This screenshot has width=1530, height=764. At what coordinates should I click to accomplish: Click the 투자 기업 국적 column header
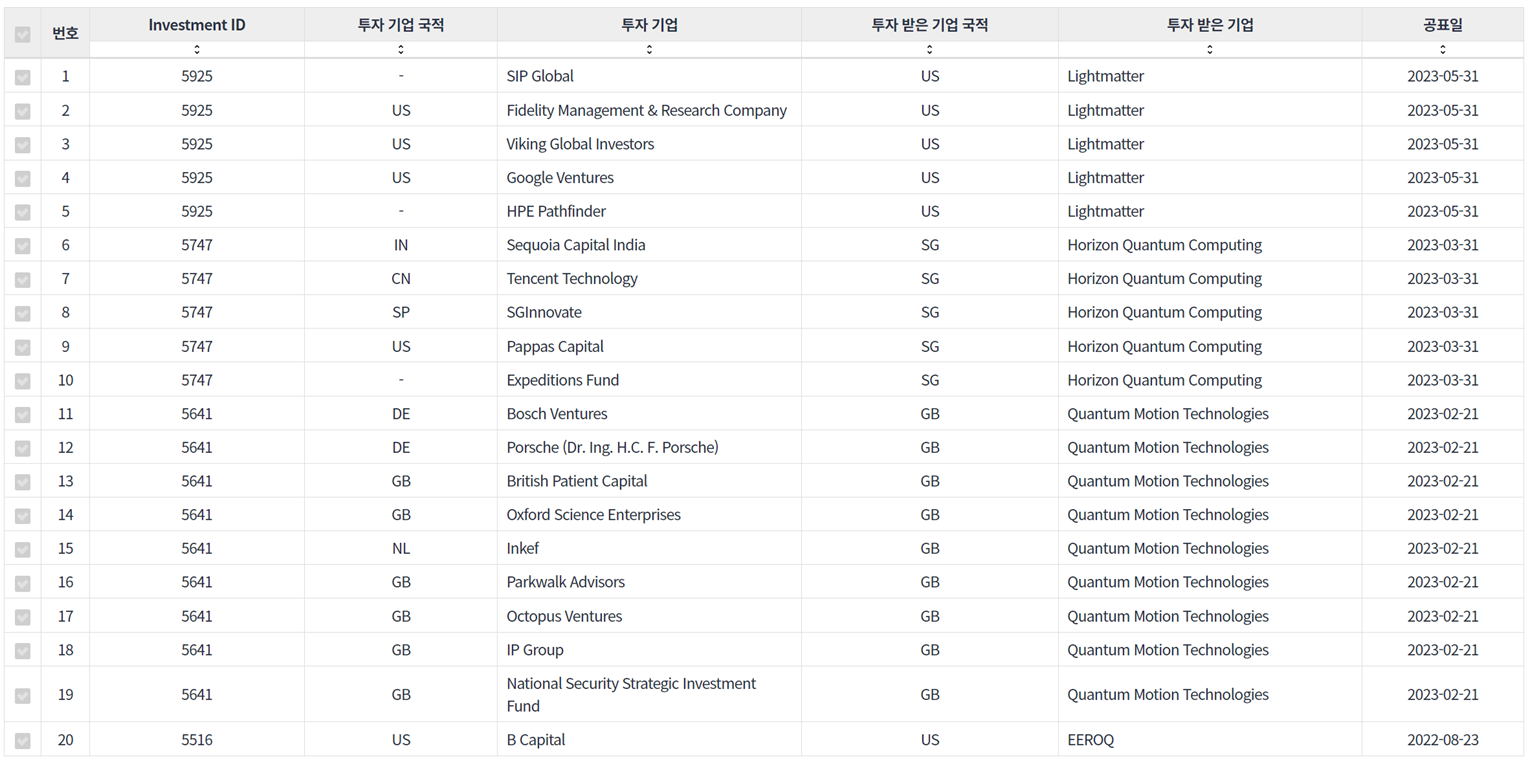[x=401, y=25]
